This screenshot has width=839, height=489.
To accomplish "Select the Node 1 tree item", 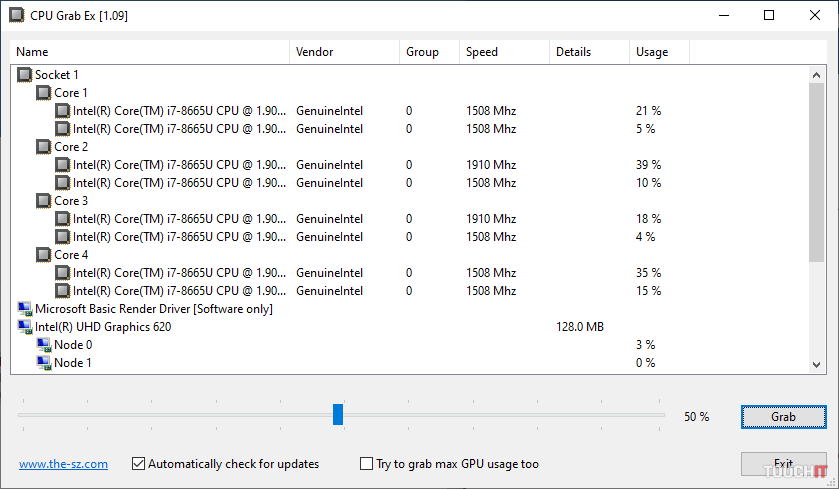I will pos(73,363).
